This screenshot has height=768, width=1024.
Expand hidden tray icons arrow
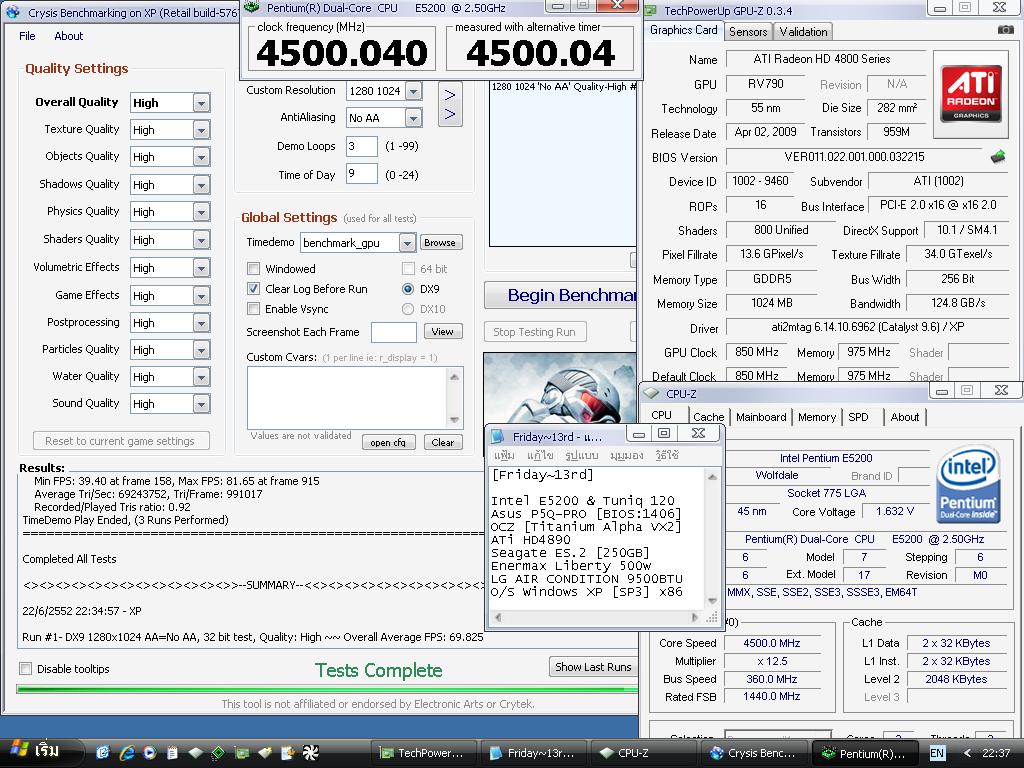pos(967,753)
